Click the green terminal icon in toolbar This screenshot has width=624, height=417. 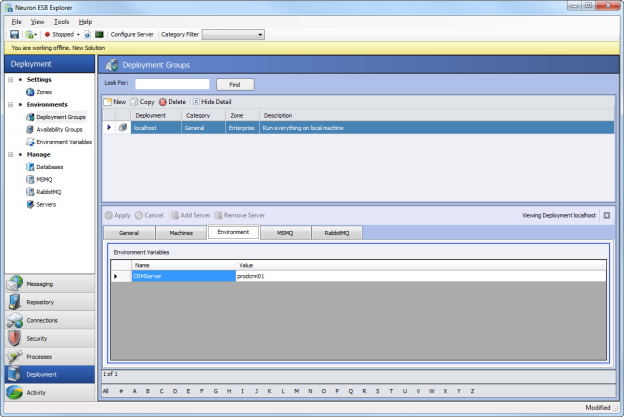[99, 34]
